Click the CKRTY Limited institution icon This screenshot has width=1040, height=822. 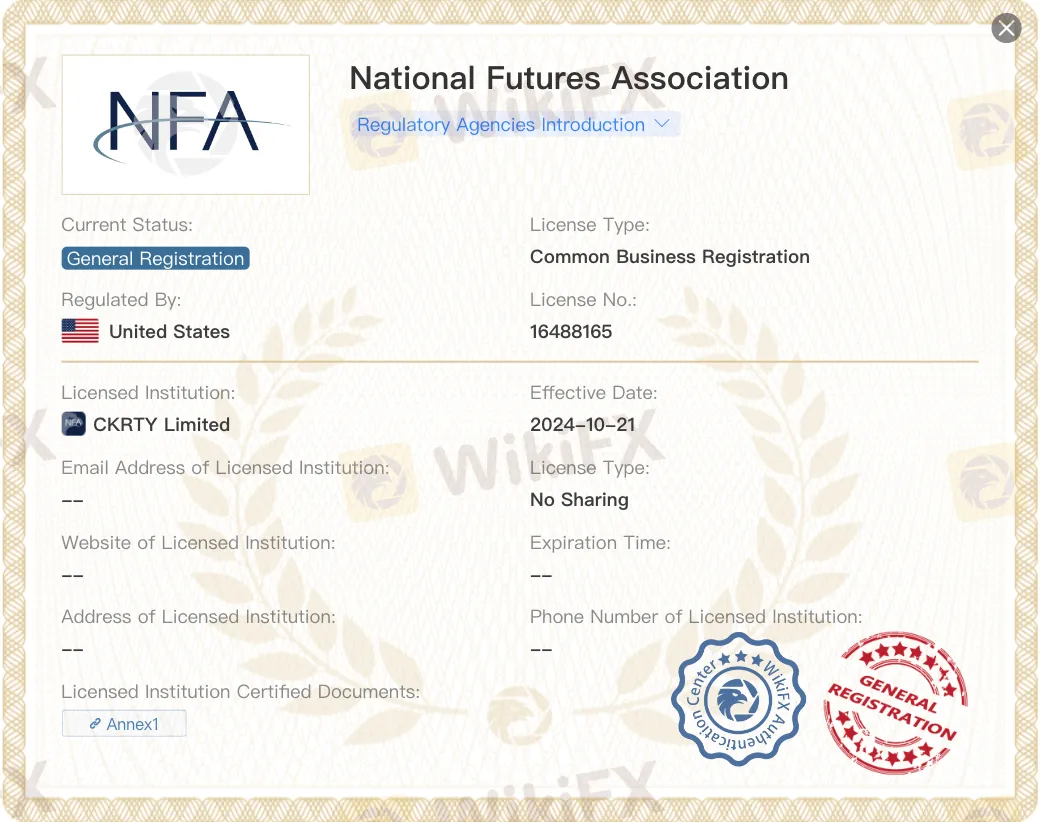tap(74, 423)
